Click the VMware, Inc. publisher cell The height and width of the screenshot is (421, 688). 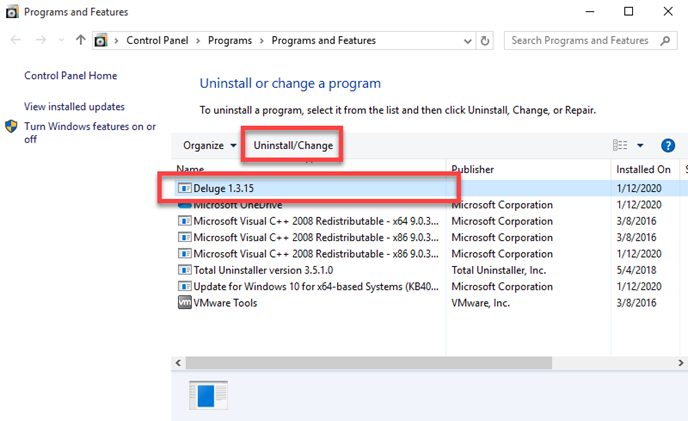click(x=480, y=303)
